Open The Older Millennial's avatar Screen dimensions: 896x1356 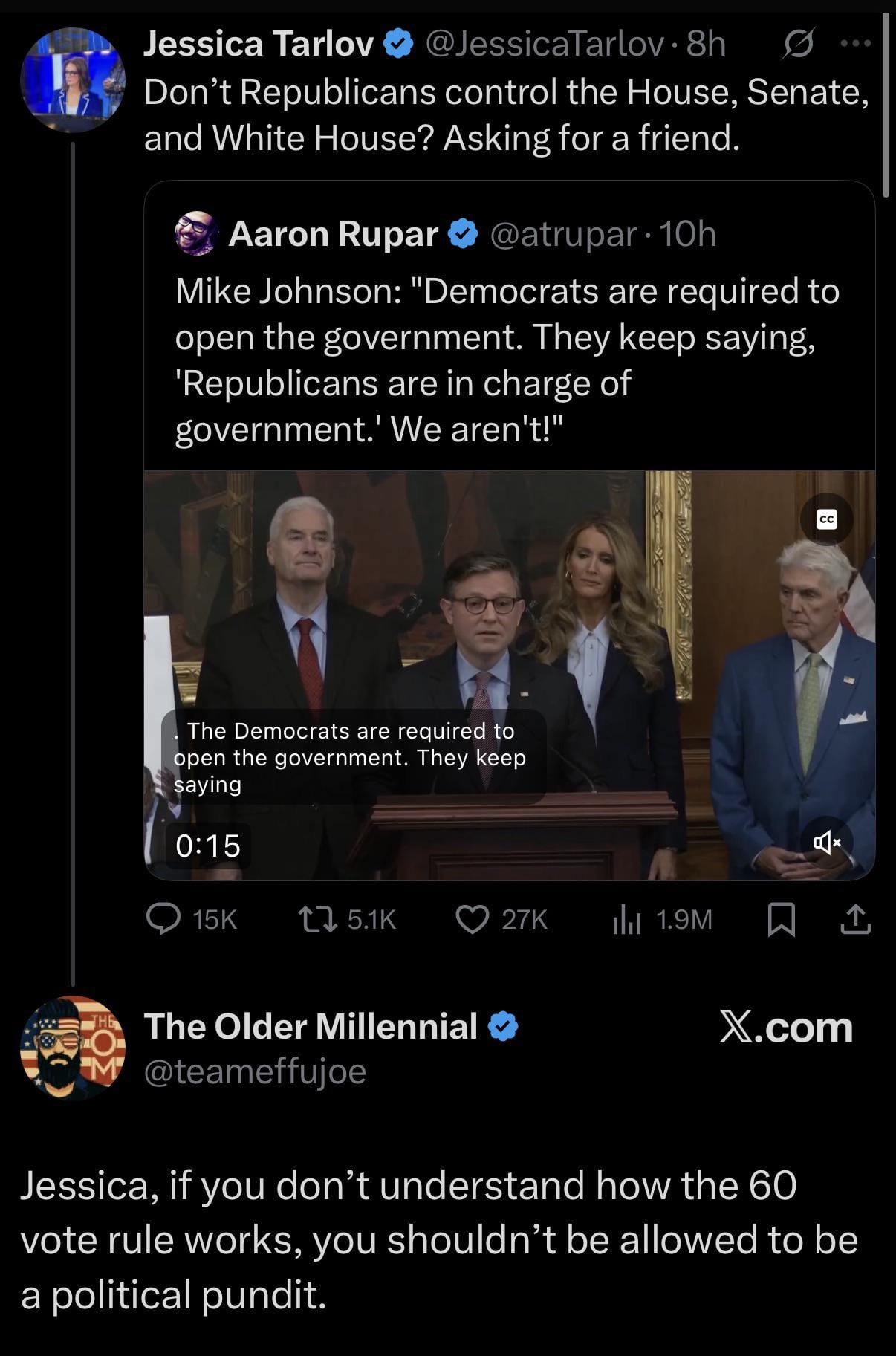point(72,1048)
